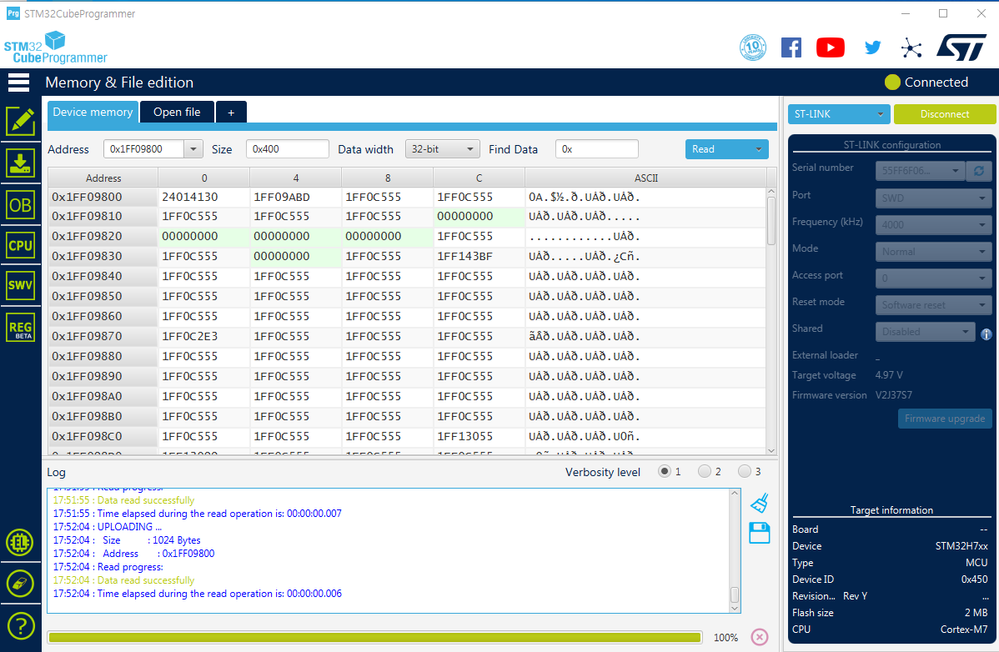Viewport: 999px width, 652px height.
Task: Select cell 24014130 in row 0x1FF09800
Action: [204, 197]
